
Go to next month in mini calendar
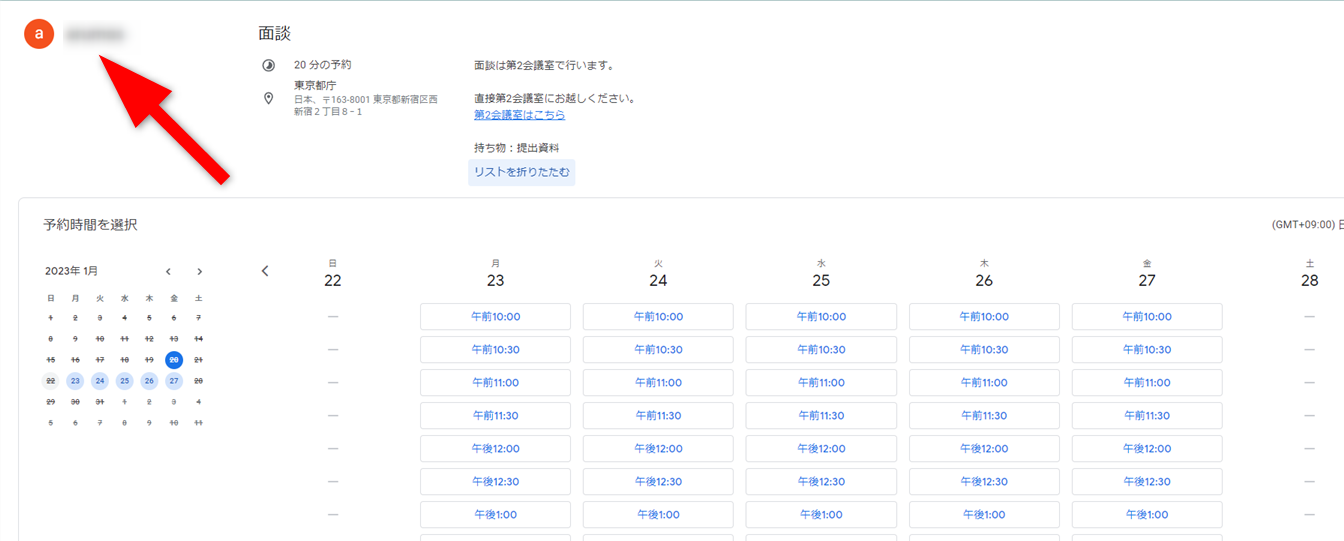point(199,271)
